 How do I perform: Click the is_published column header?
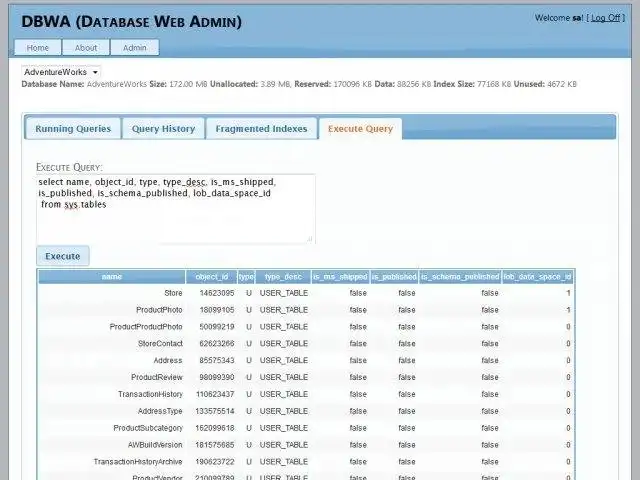[x=394, y=277]
